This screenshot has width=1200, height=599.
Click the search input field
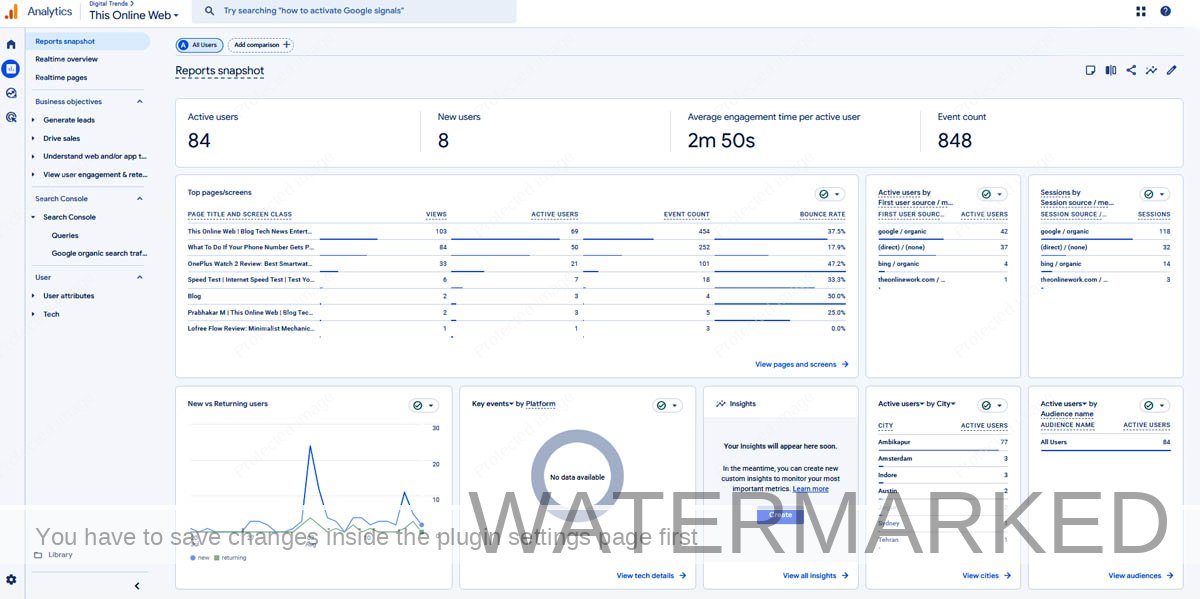(x=354, y=11)
